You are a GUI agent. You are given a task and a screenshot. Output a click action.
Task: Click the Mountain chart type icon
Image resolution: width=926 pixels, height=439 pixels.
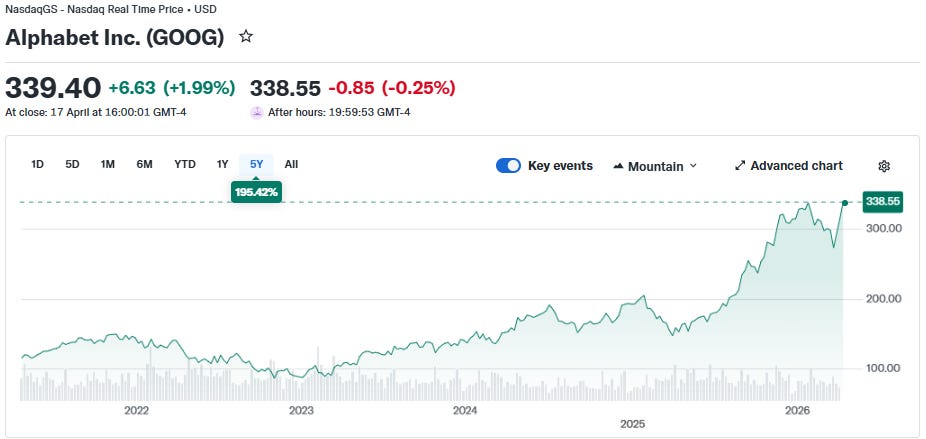click(x=618, y=166)
